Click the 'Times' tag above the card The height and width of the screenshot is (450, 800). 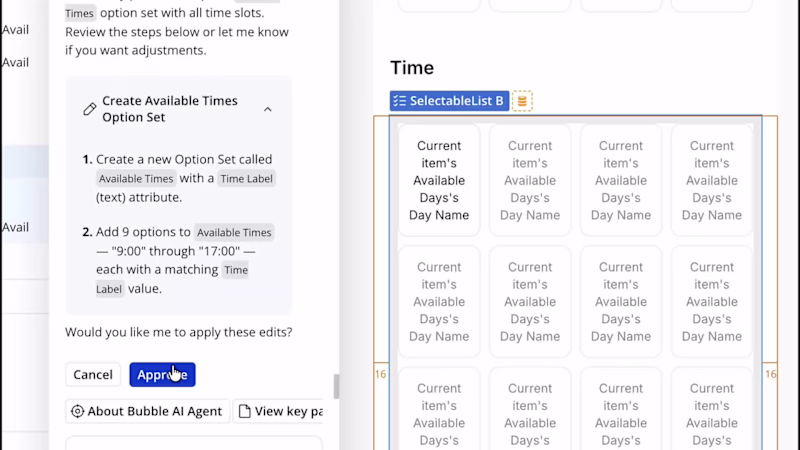(x=80, y=13)
